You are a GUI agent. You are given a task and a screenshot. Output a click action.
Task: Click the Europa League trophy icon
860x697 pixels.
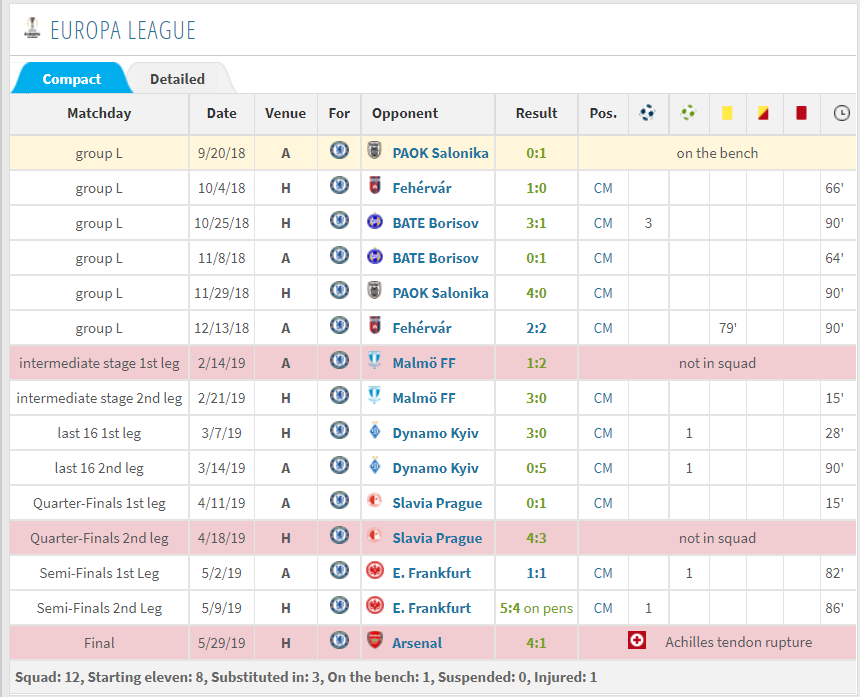pyautogui.click(x=32, y=29)
